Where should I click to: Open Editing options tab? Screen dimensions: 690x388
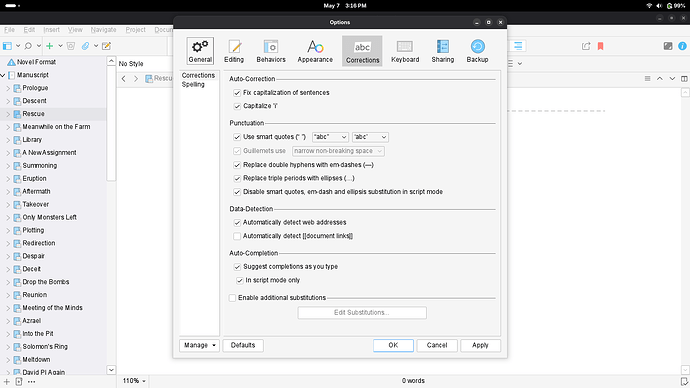[234, 51]
